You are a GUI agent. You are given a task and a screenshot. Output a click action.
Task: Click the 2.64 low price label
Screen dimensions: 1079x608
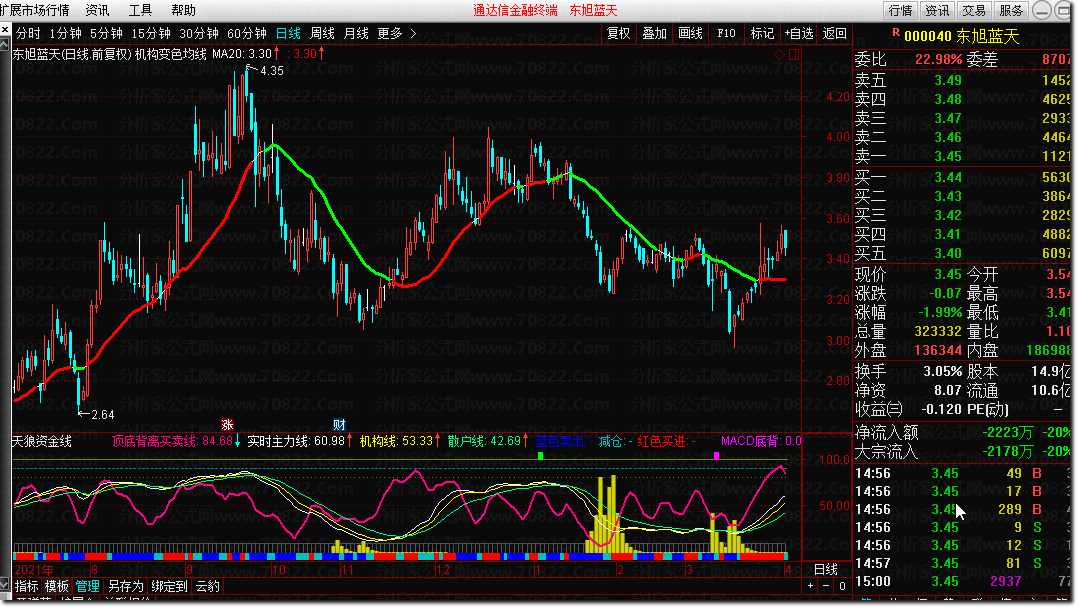[103, 414]
